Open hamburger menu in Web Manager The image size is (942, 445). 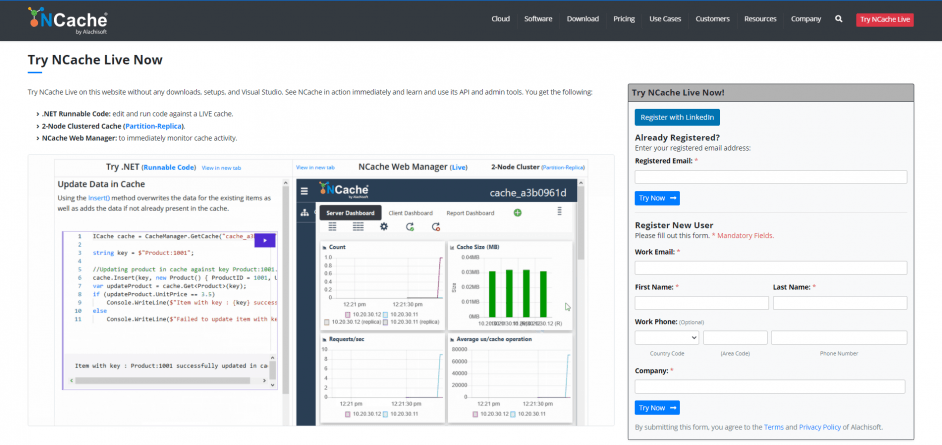coord(304,191)
